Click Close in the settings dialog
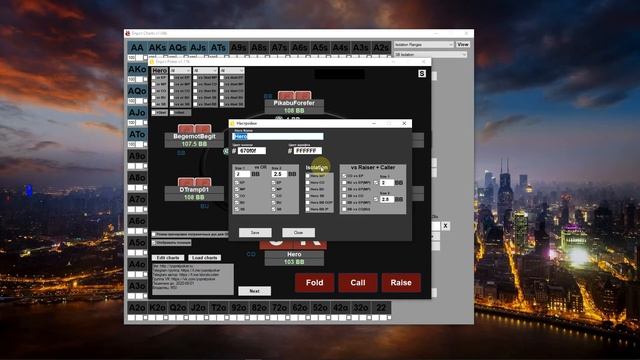The height and width of the screenshot is (360, 640). click(x=298, y=232)
